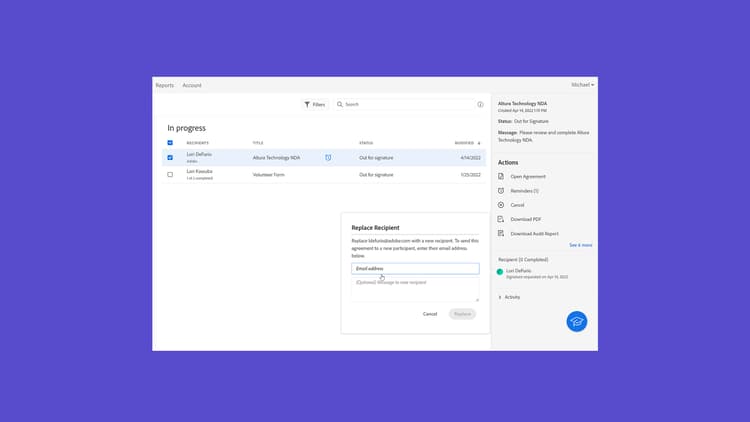The image size is (750, 422).
Task: Click the Replace button in dialog
Action: pos(462,314)
